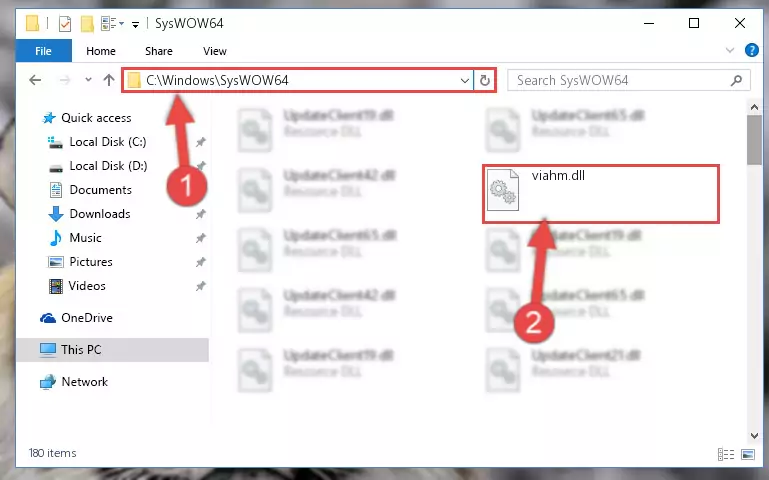Go up one folder level
Image resolution: width=769 pixels, height=480 pixels.
109,80
